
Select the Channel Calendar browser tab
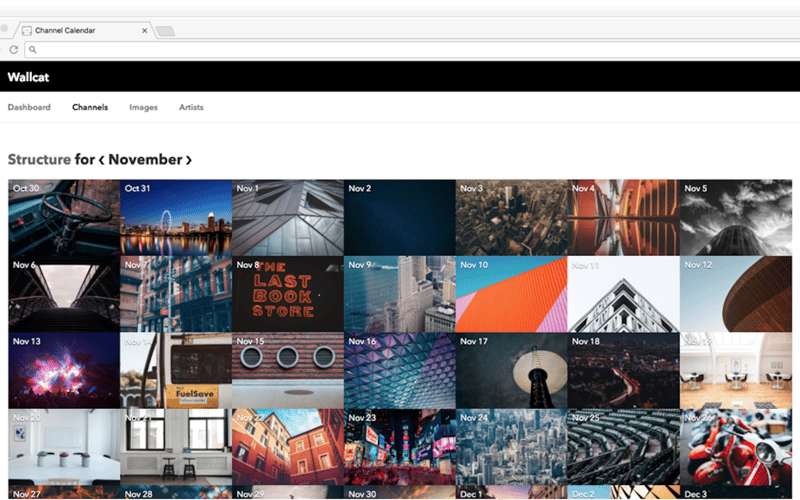pos(84,31)
